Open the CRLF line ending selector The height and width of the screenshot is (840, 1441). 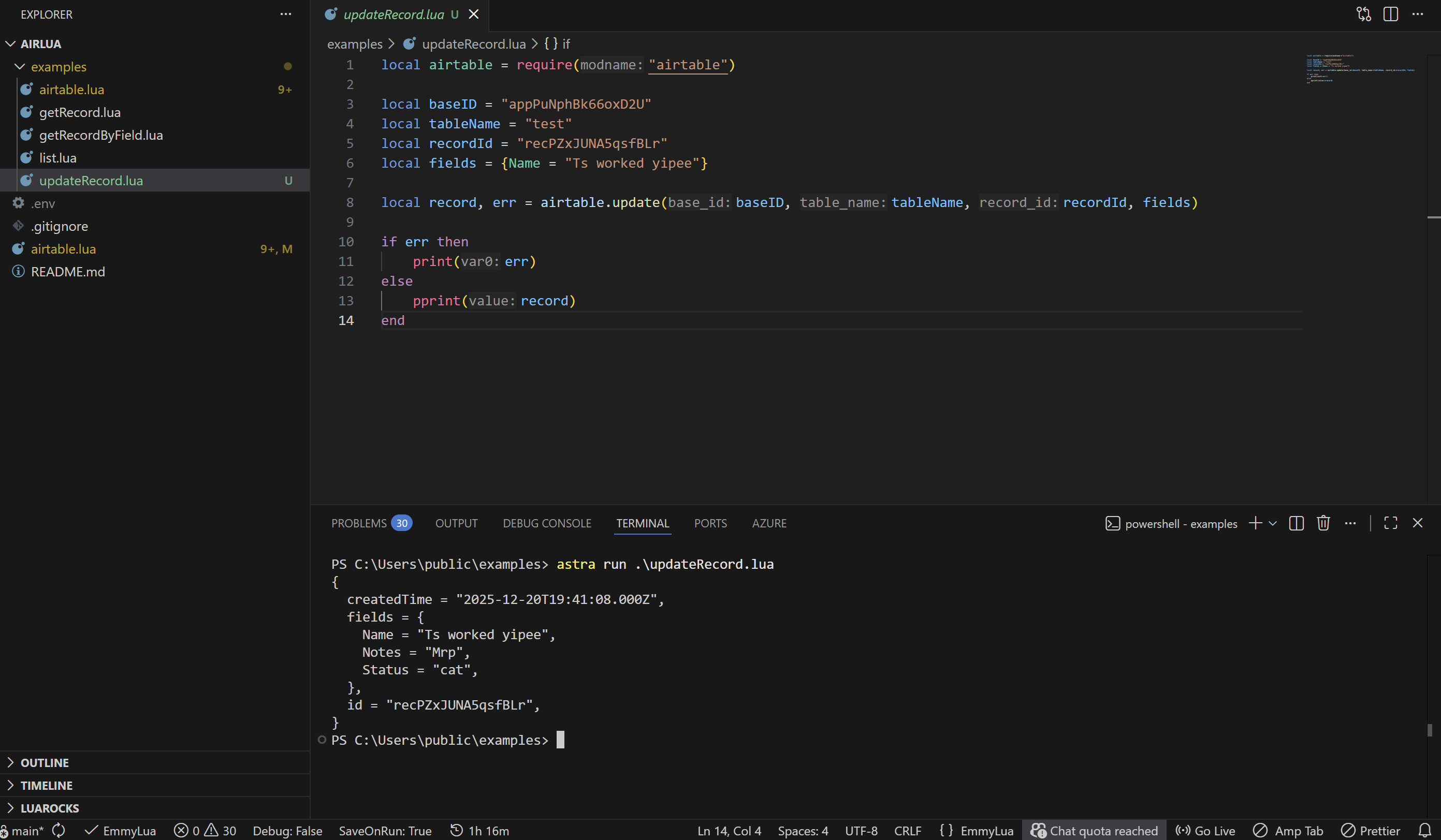(x=907, y=830)
